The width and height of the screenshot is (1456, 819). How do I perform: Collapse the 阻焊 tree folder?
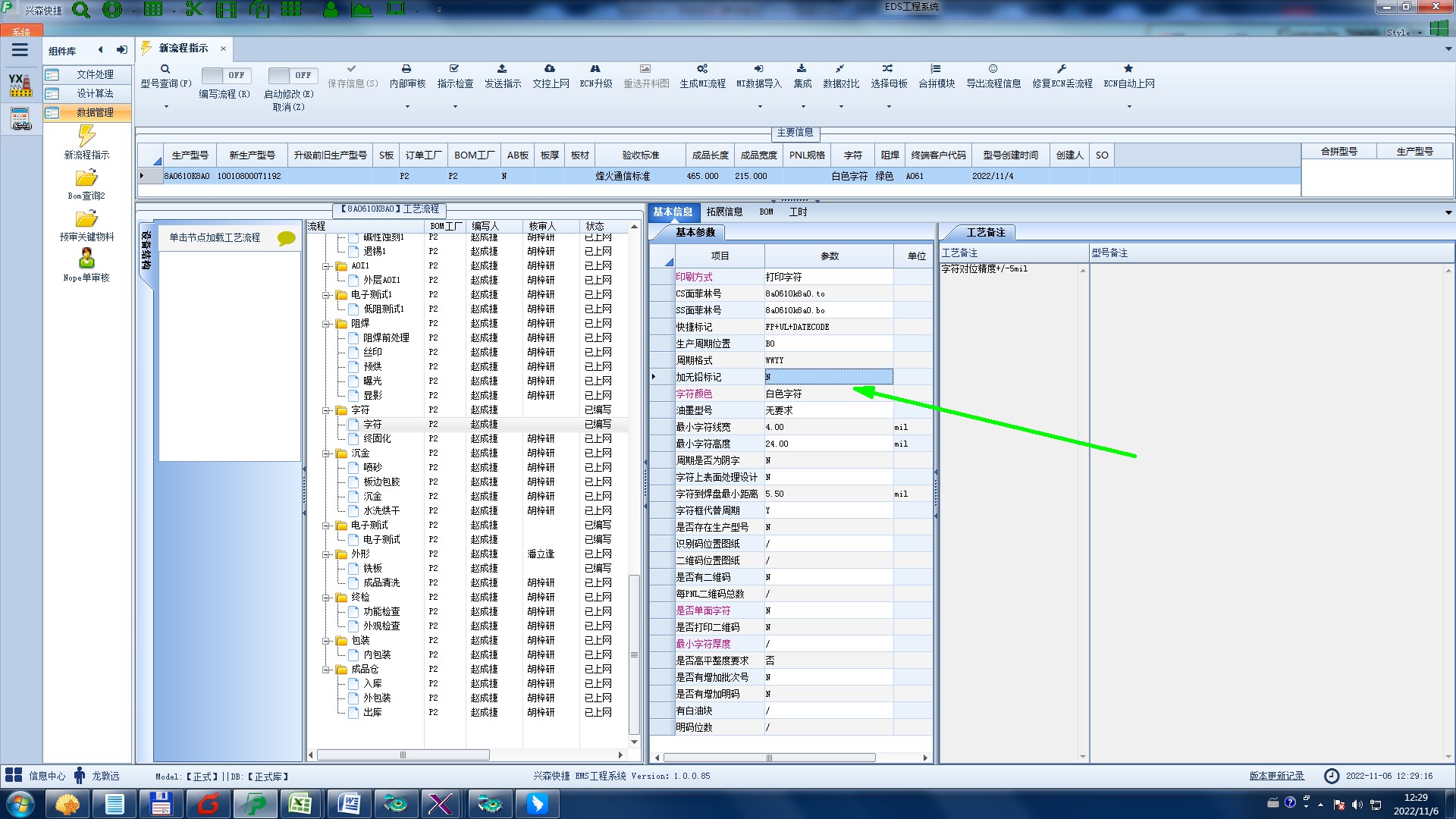(x=326, y=324)
